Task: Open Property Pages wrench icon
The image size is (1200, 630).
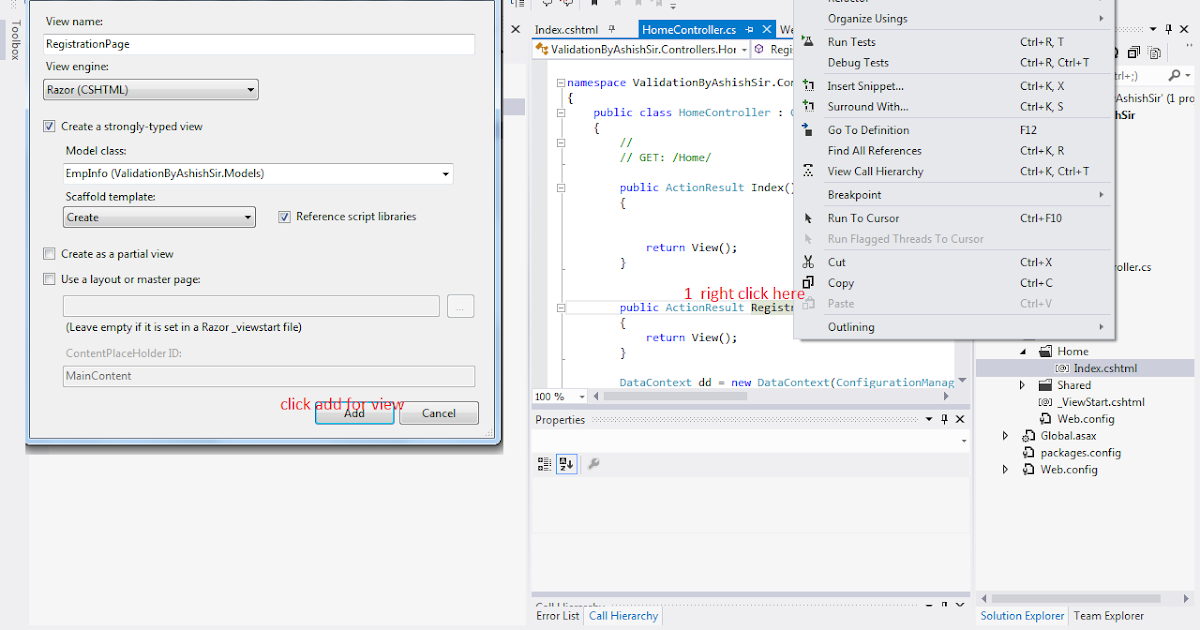Action: [x=593, y=464]
